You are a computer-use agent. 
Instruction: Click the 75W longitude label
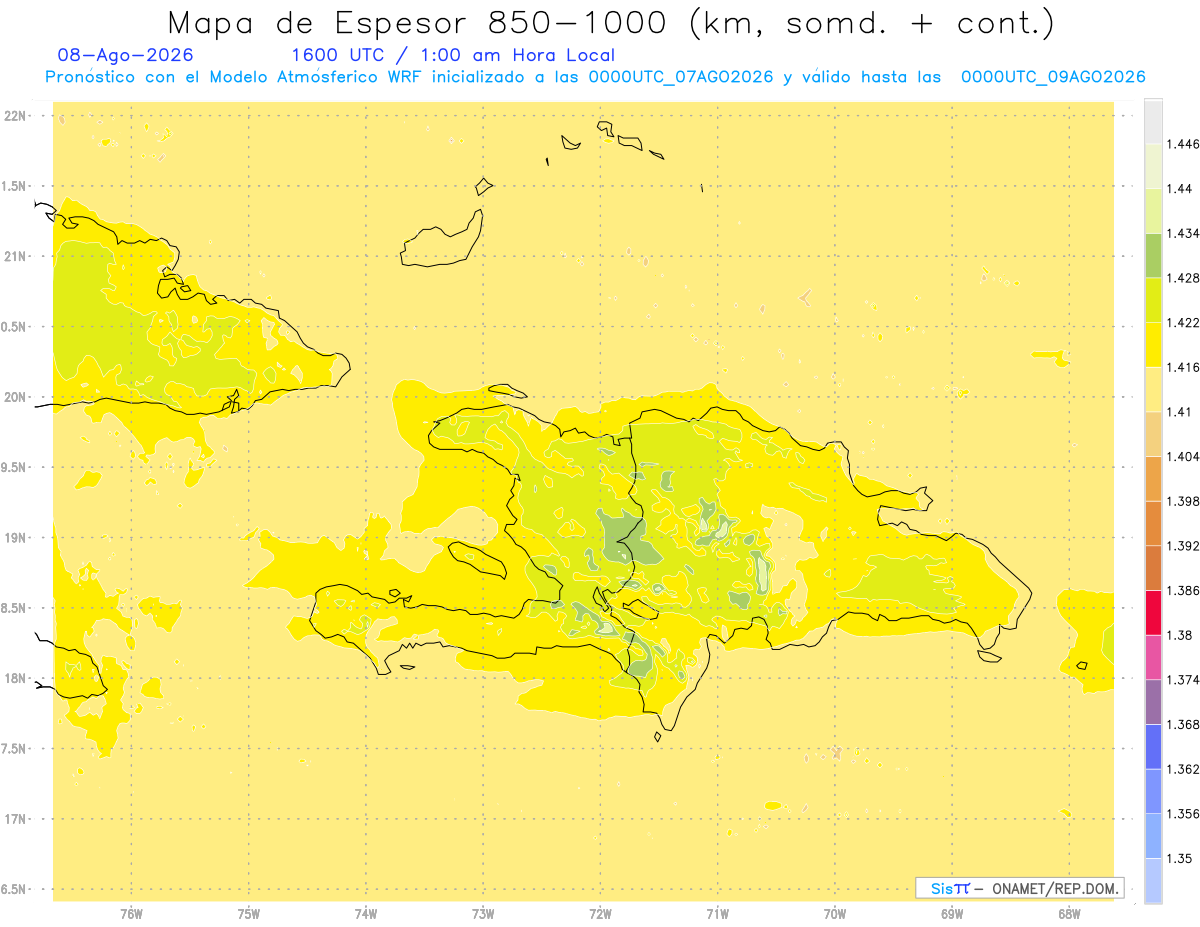pos(249,914)
